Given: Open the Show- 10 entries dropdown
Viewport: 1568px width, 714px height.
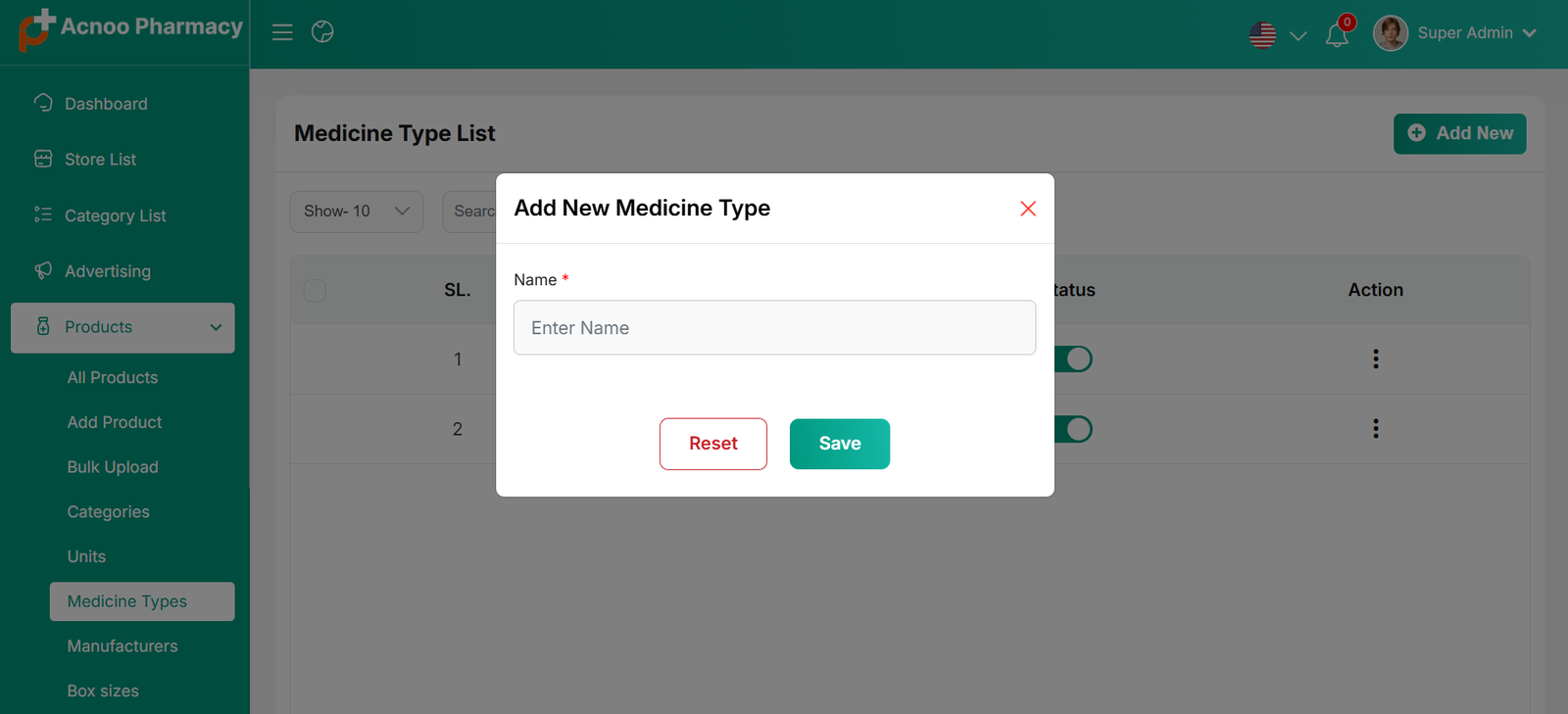Looking at the screenshot, I should click(x=357, y=212).
